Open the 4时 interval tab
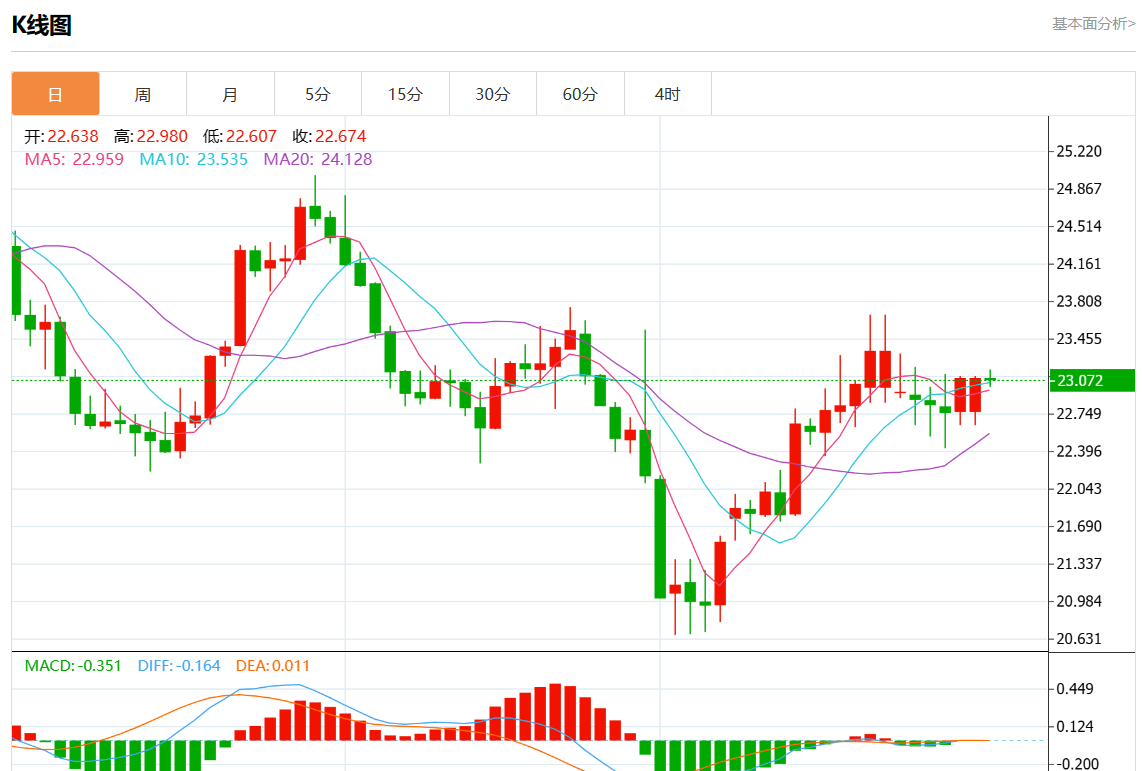Image resolution: width=1142 pixels, height=771 pixels. (x=667, y=94)
